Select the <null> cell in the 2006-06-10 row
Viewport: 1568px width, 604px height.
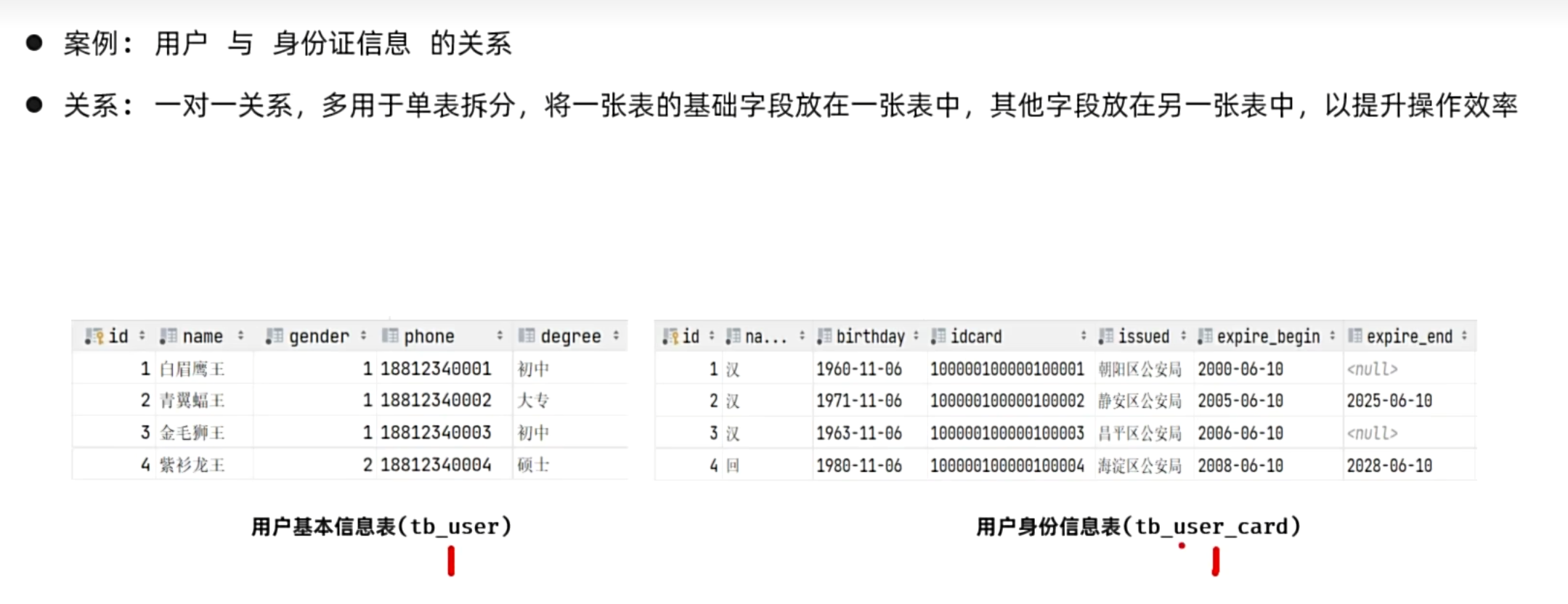(1372, 433)
